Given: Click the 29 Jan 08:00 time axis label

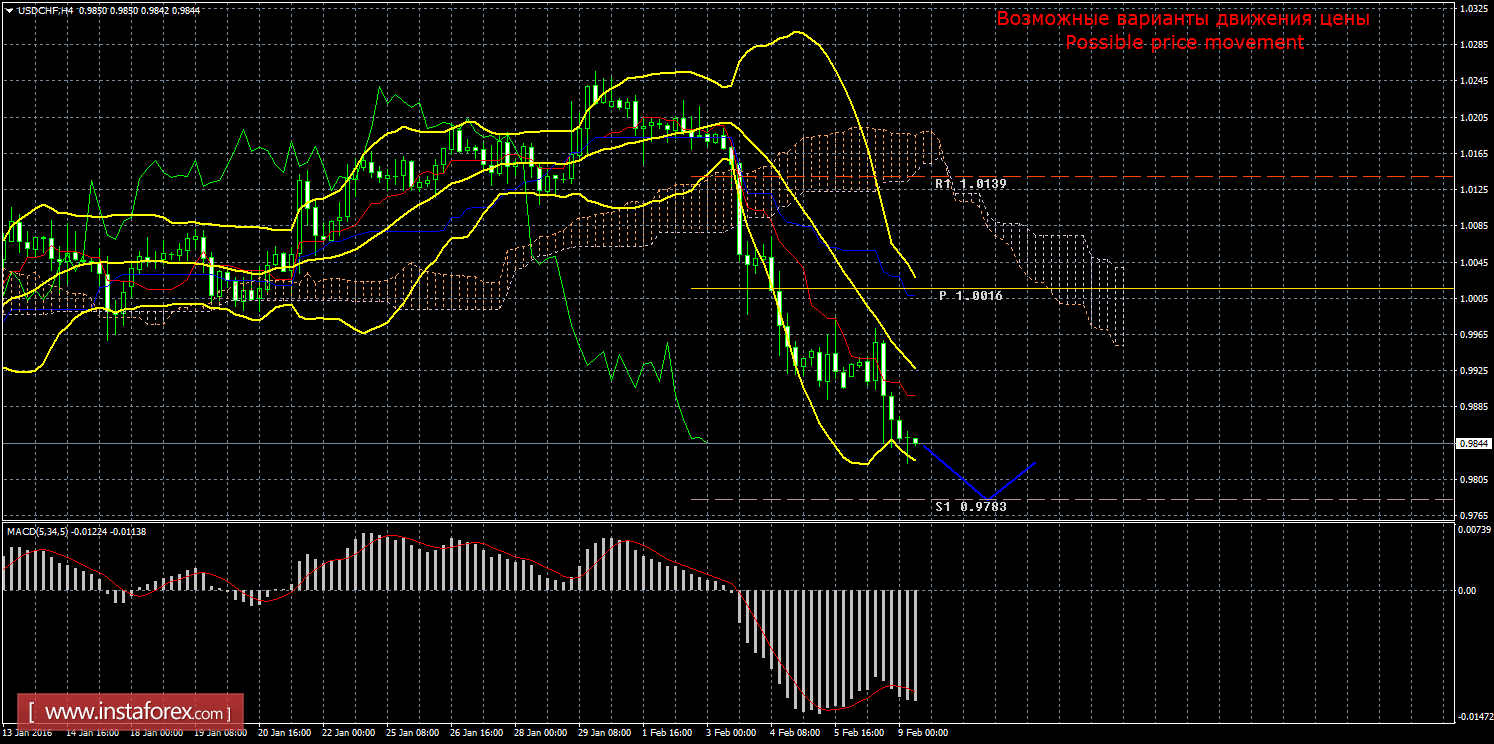Looking at the screenshot, I should (602, 732).
